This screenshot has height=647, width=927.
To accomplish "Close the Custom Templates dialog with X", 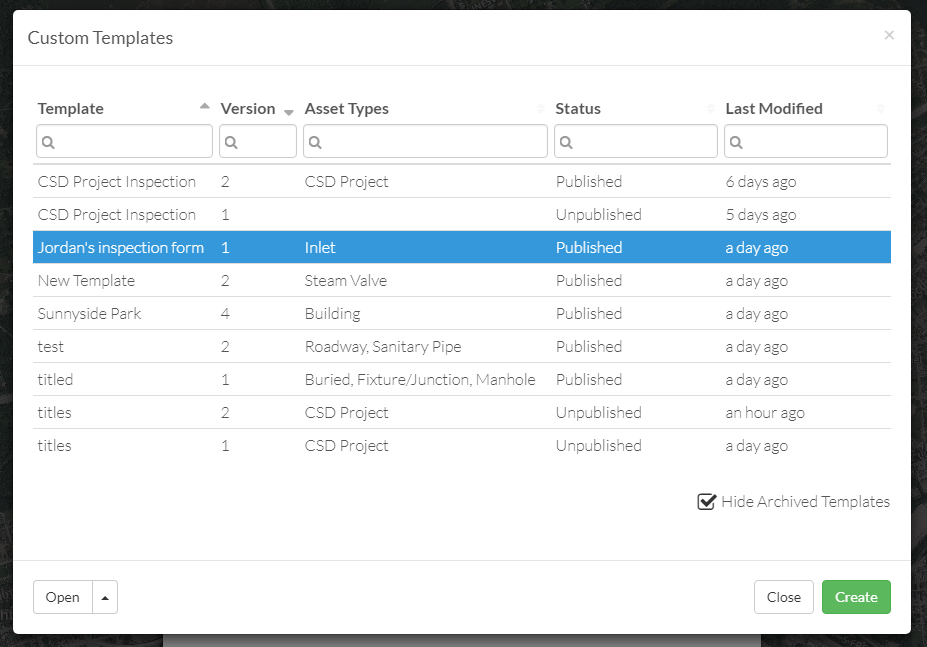I will [x=889, y=35].
